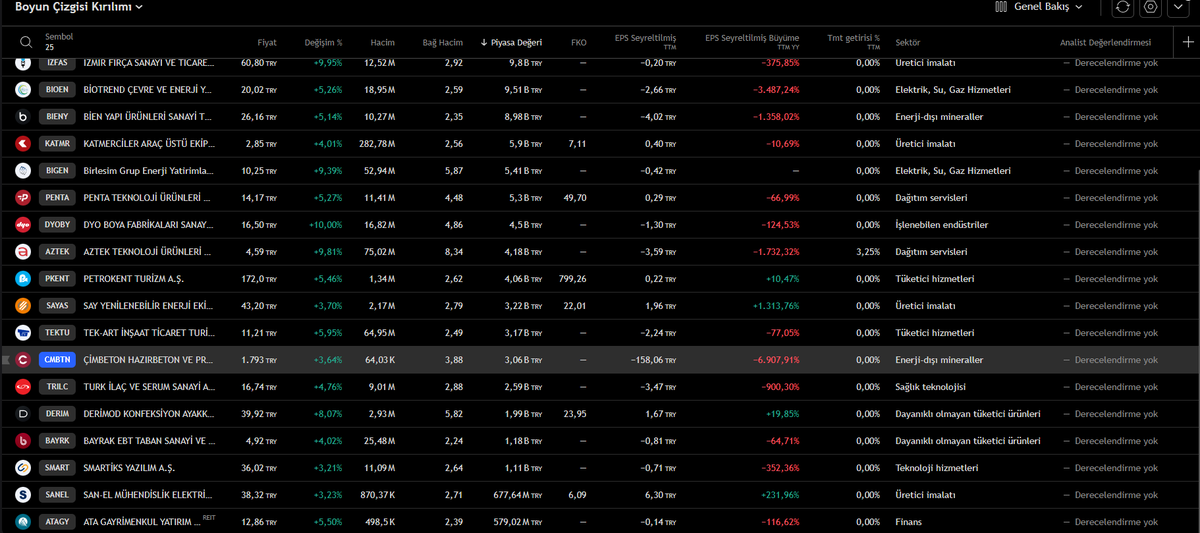Open the PENTA ticker symbol
1200x533 pixels.
tap(57, 198)
